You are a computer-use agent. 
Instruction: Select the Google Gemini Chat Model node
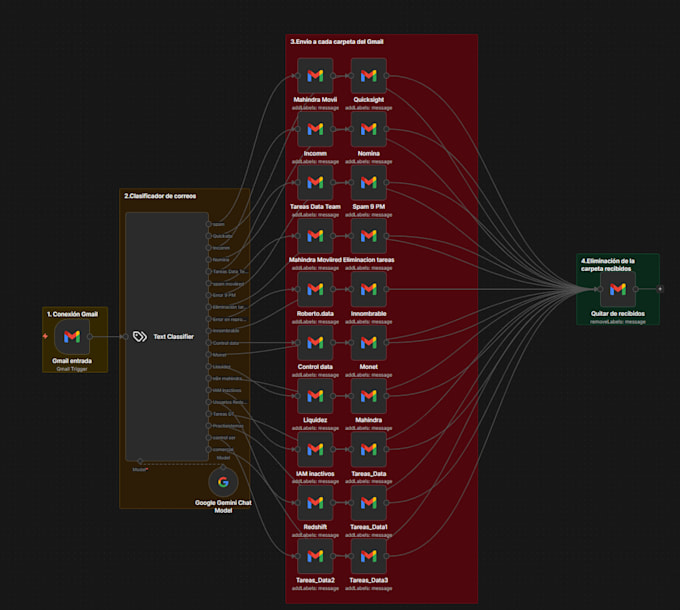point(223,482)
